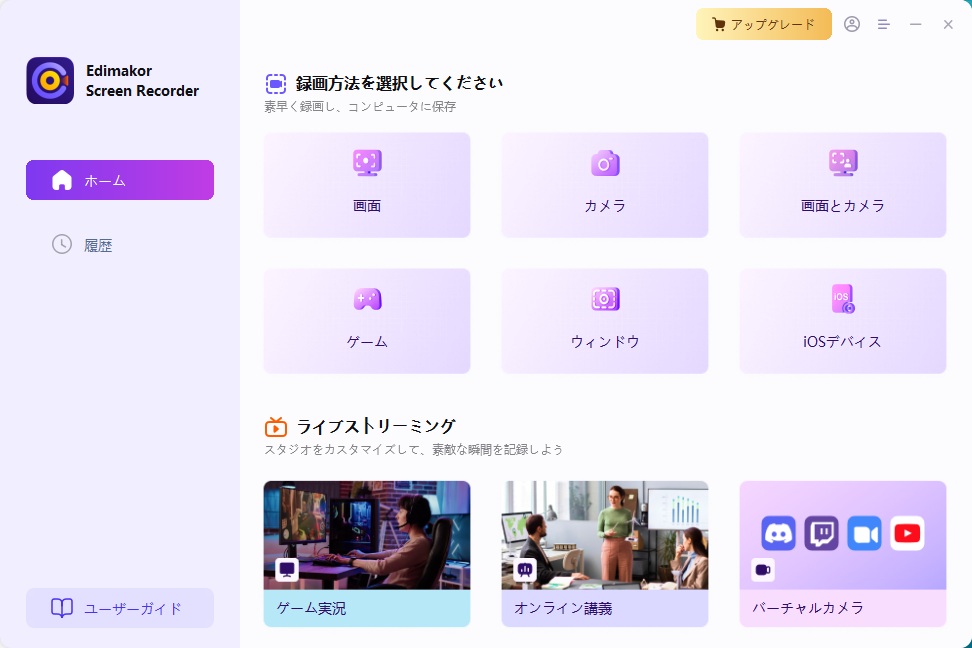
Task: Click the Edimakor Screen Recorder logo
Action: point(50,81)
